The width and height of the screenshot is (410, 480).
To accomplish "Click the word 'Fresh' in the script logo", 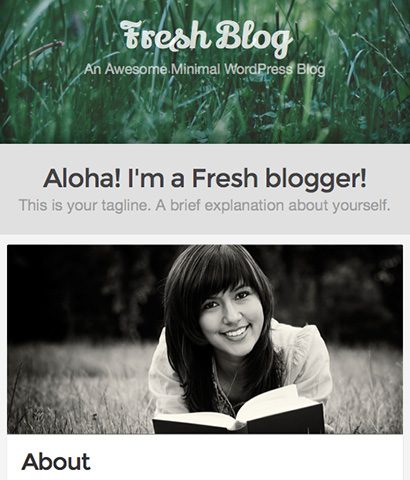I will coord(167,35).
